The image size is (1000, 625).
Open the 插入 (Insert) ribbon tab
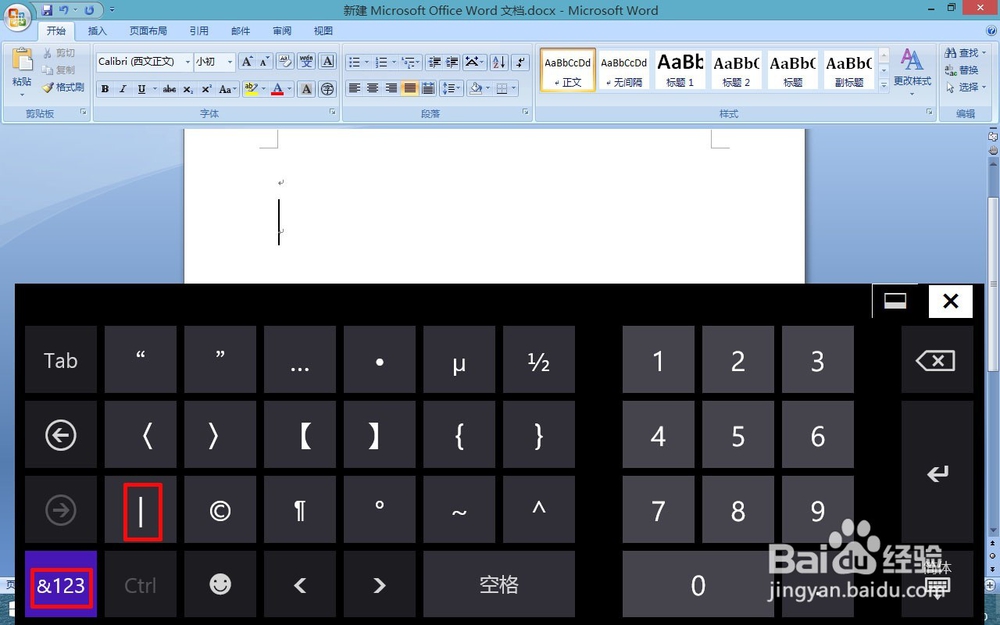point(97,31)
